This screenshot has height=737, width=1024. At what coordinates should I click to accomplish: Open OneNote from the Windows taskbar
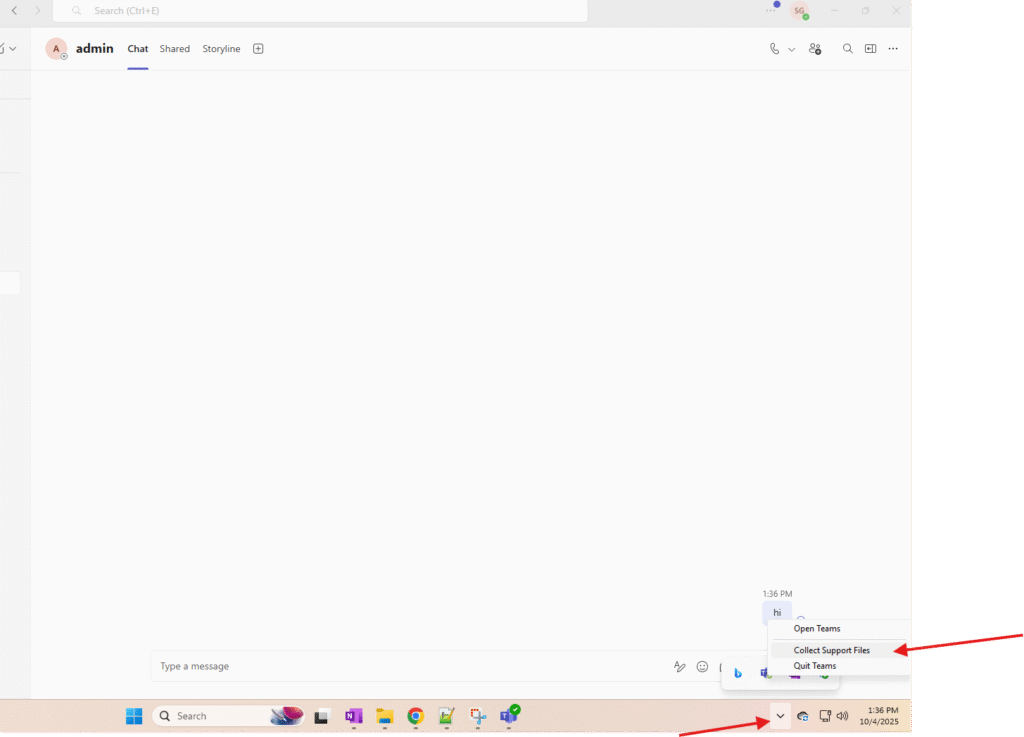click(x=353, y=716)
